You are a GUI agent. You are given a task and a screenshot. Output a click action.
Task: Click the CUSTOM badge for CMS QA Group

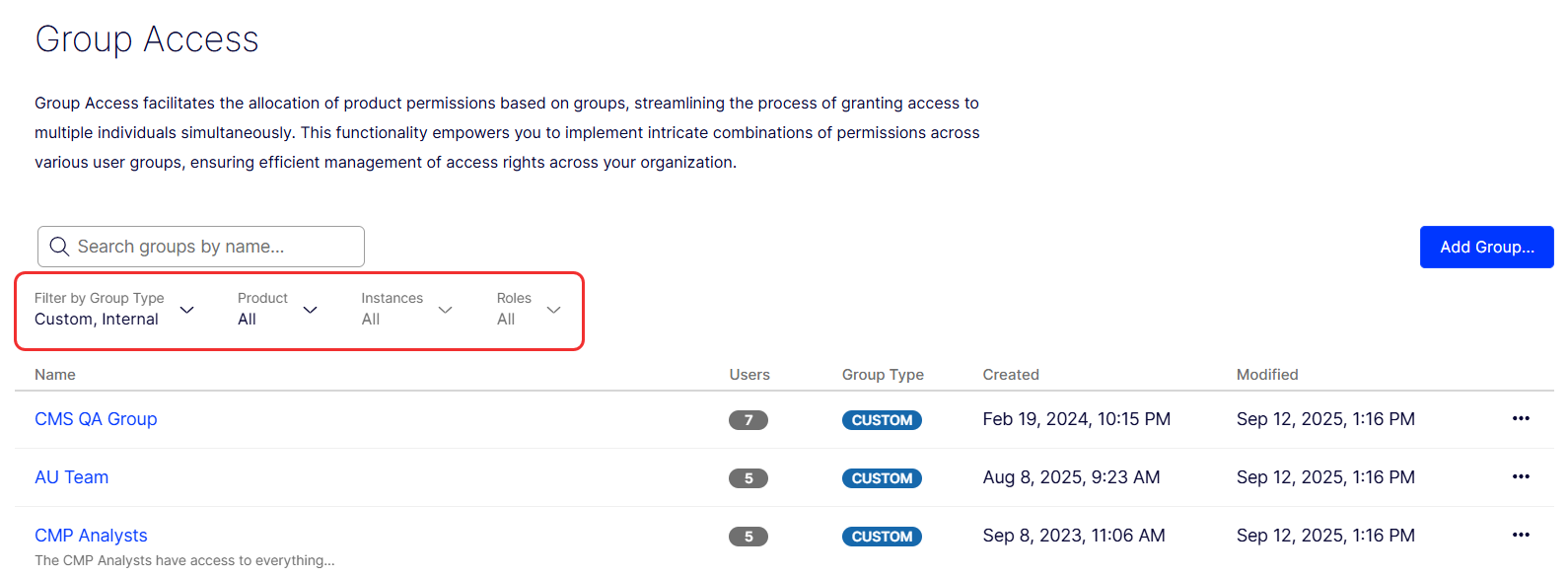[882, 420]
